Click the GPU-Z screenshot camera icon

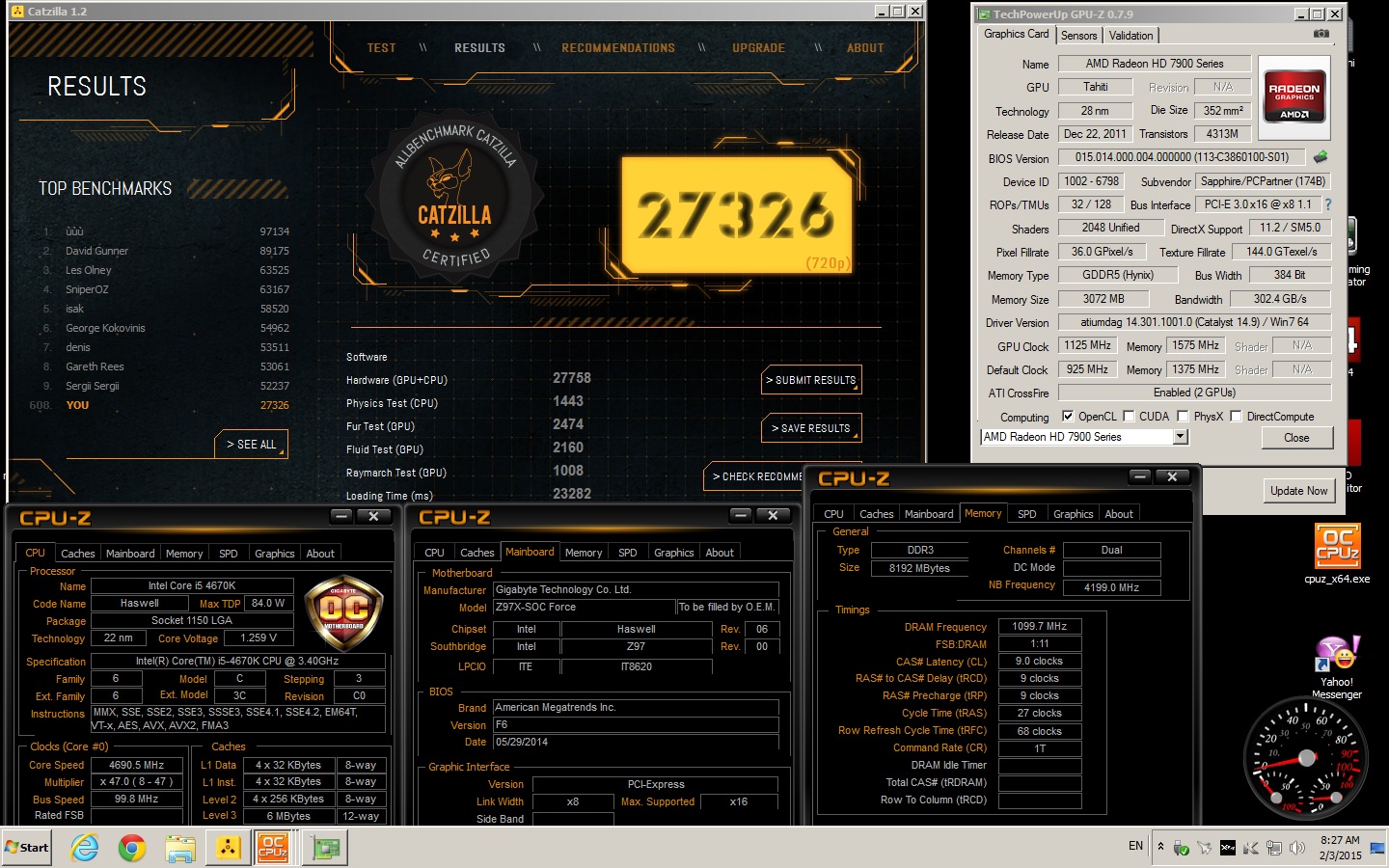(1321, 34)
